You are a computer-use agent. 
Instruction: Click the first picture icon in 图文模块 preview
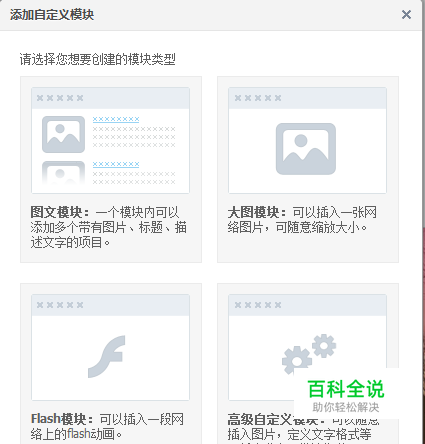coord(63,134)
